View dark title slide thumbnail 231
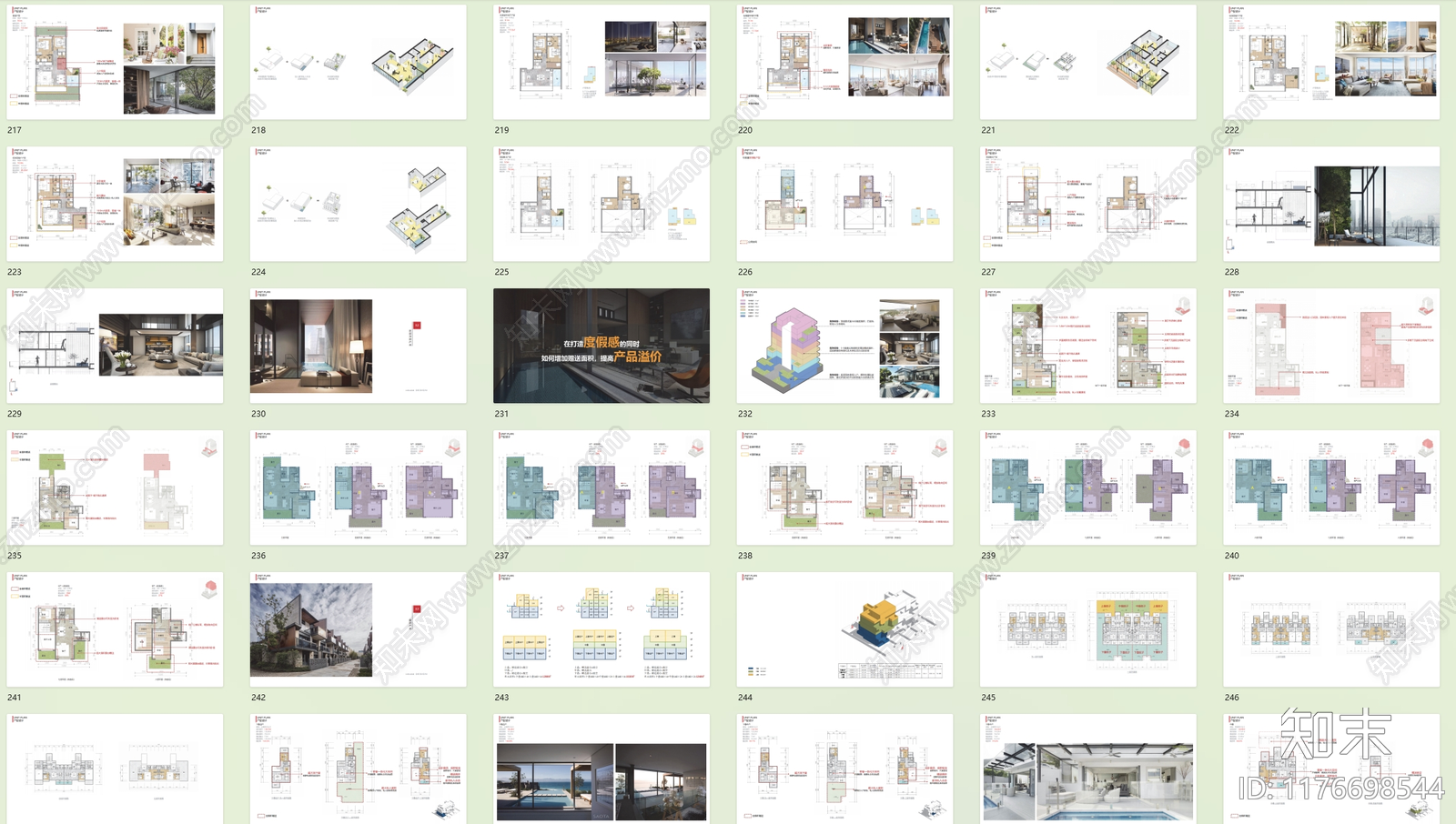The height and width of the screenshot is (824, 1456). [x=602, y=346]
